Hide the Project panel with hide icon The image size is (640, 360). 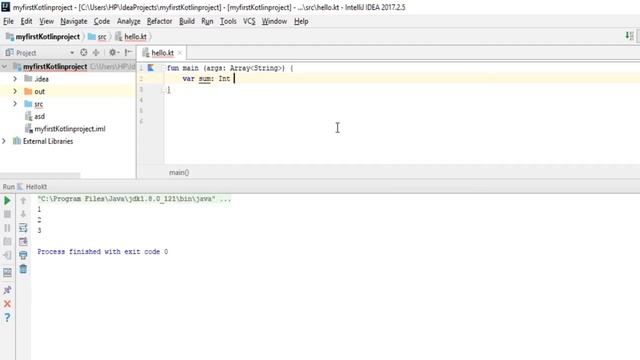(x=128, y=52)
